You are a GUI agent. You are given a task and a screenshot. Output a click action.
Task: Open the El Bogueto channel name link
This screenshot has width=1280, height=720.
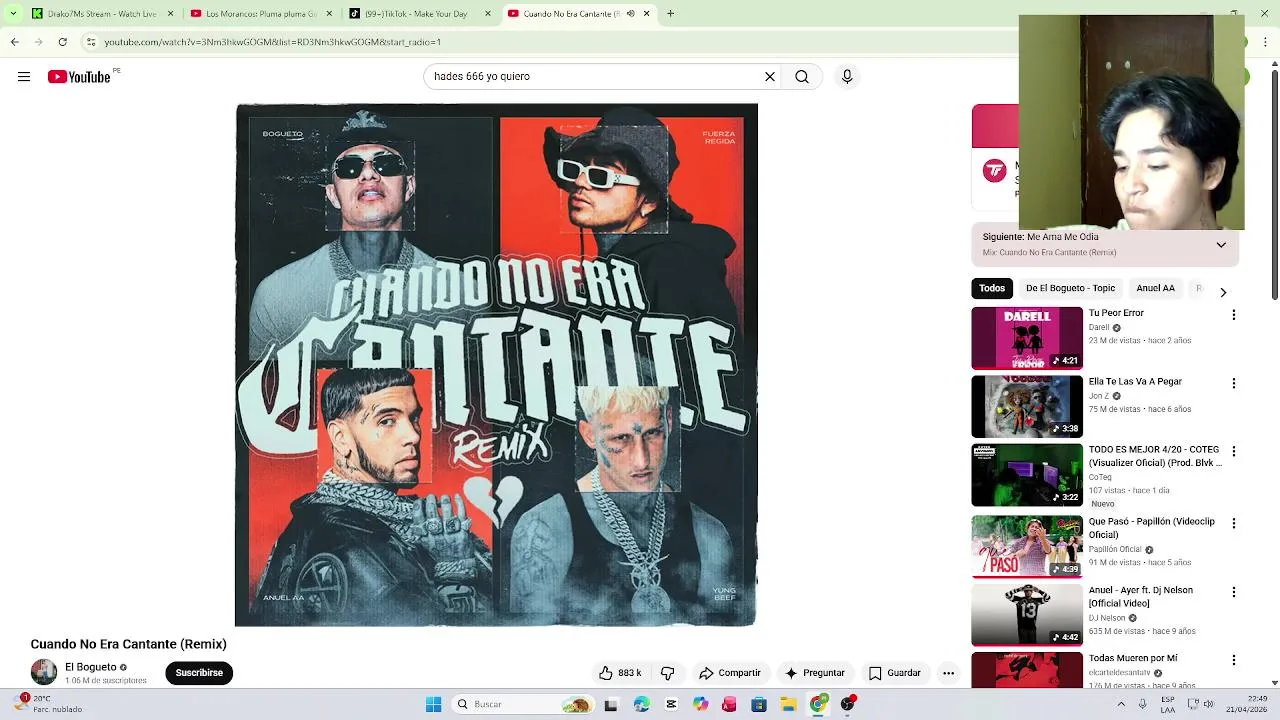pyautogui.click(x=91, y=667)
